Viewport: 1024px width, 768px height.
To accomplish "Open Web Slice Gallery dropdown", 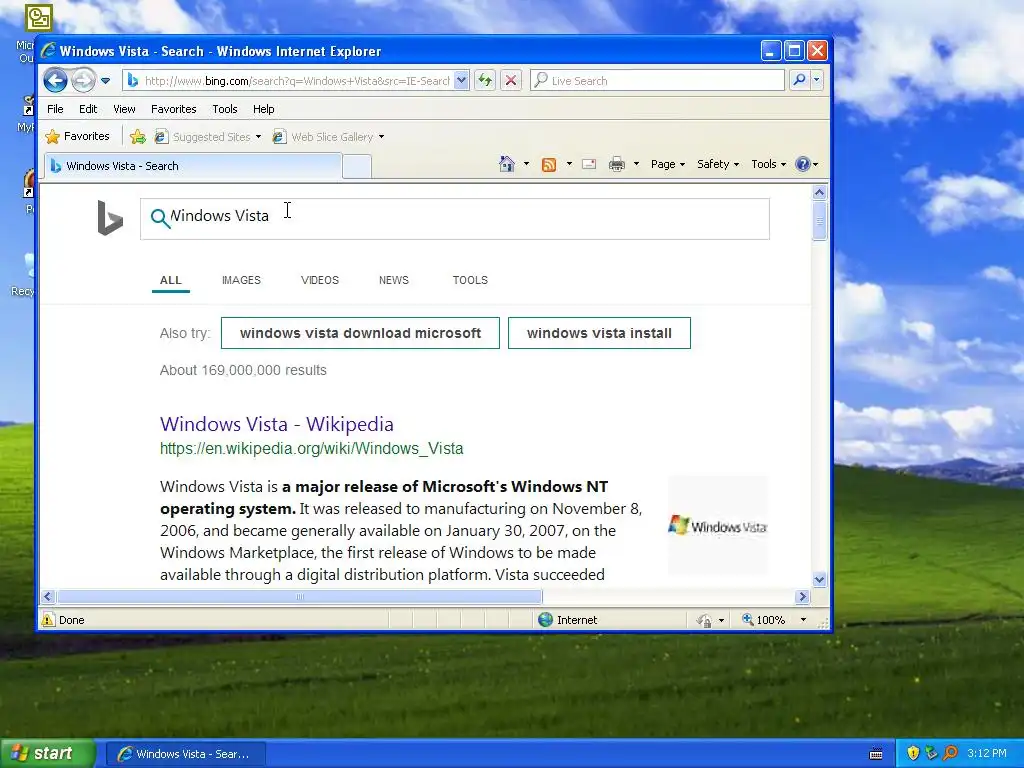I will (x=328, y=136).
